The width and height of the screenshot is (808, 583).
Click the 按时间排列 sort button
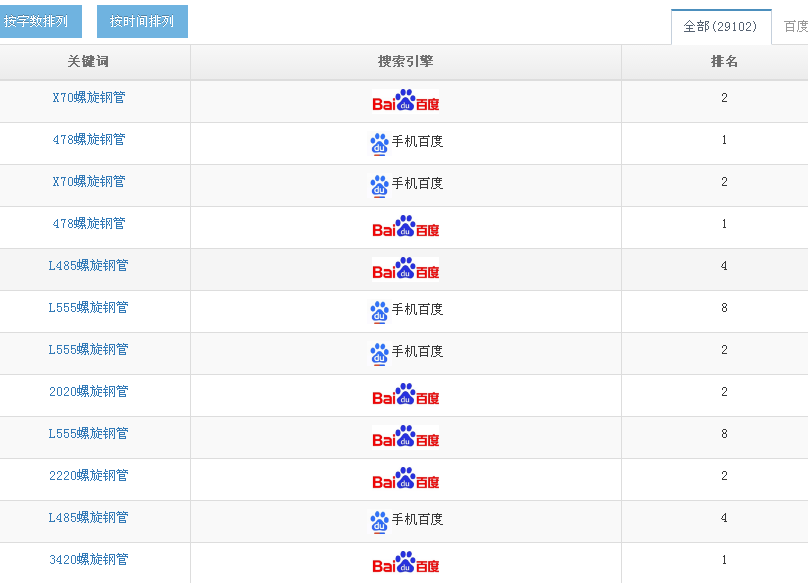click(142, 22)
